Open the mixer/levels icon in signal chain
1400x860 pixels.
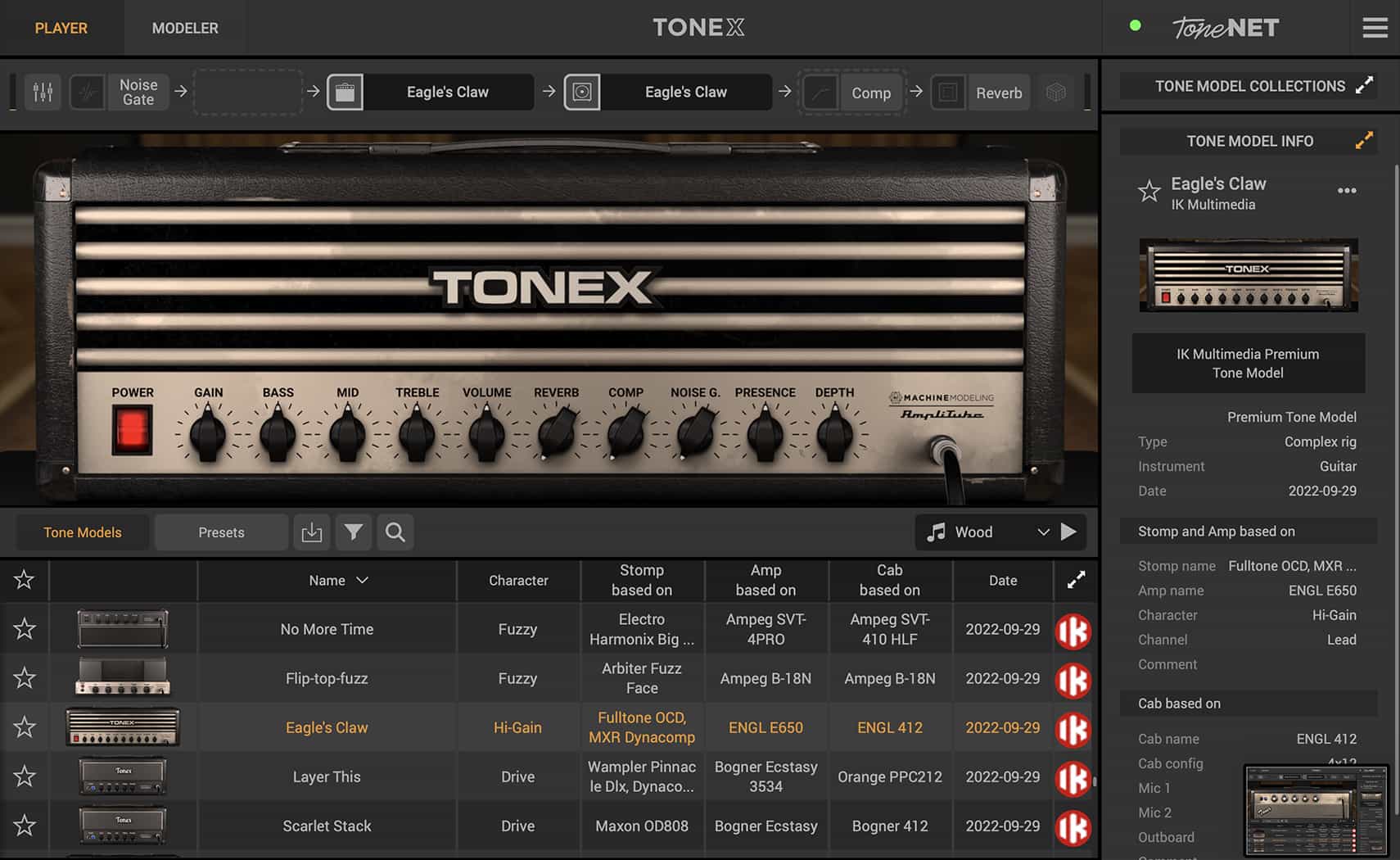pos(43,92)
